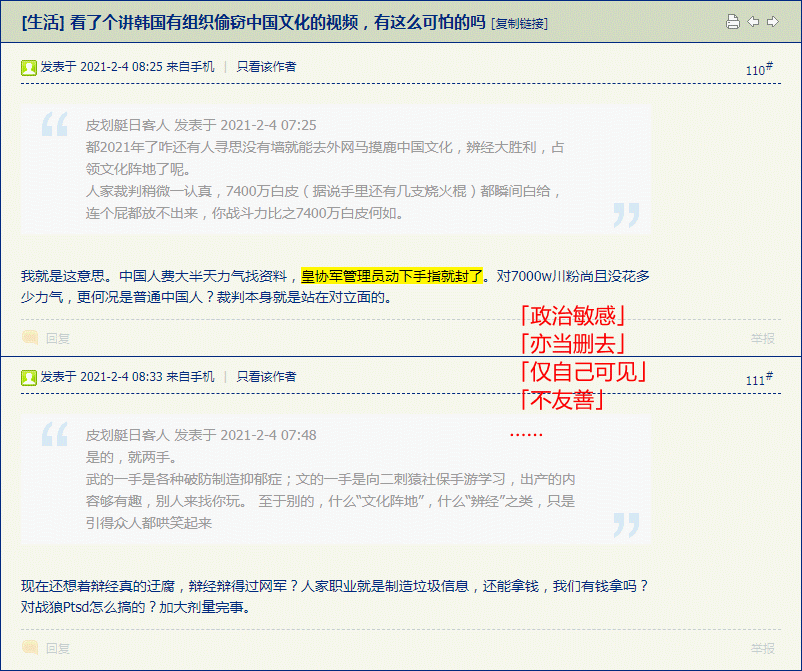The image size is (802, 671).
Task: Report post 110 with 举报
Action: [x=763, y=338]
